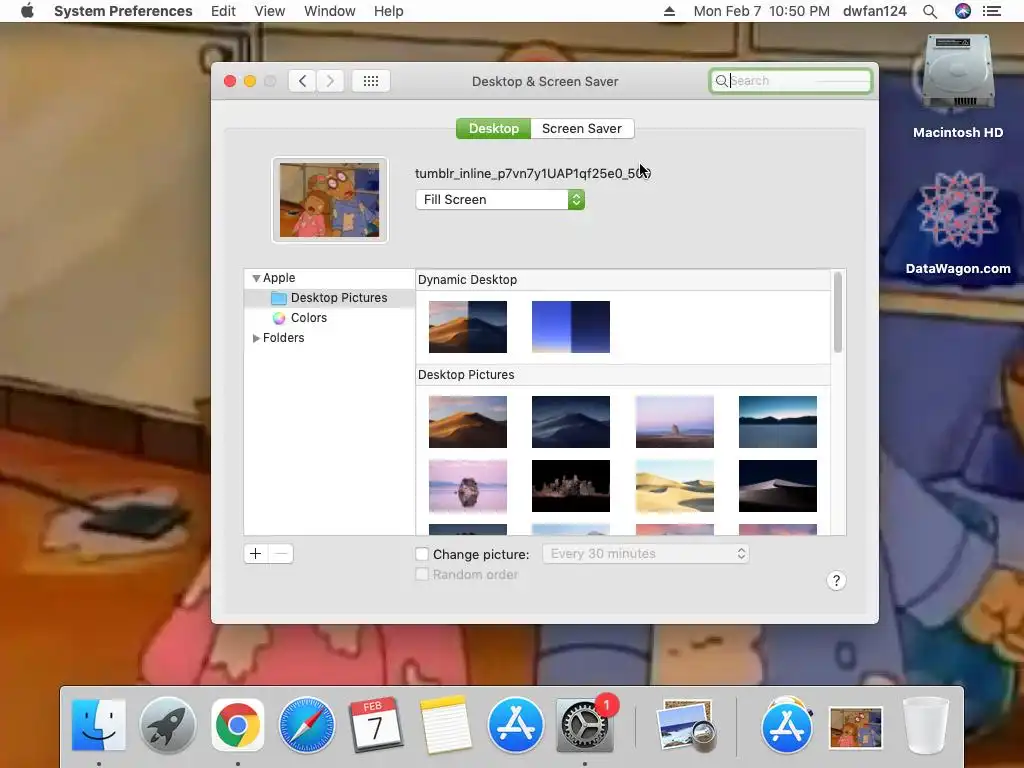Open the Window menu
The height and width of the screenshot is (768, 1024).
click(330, 11)
